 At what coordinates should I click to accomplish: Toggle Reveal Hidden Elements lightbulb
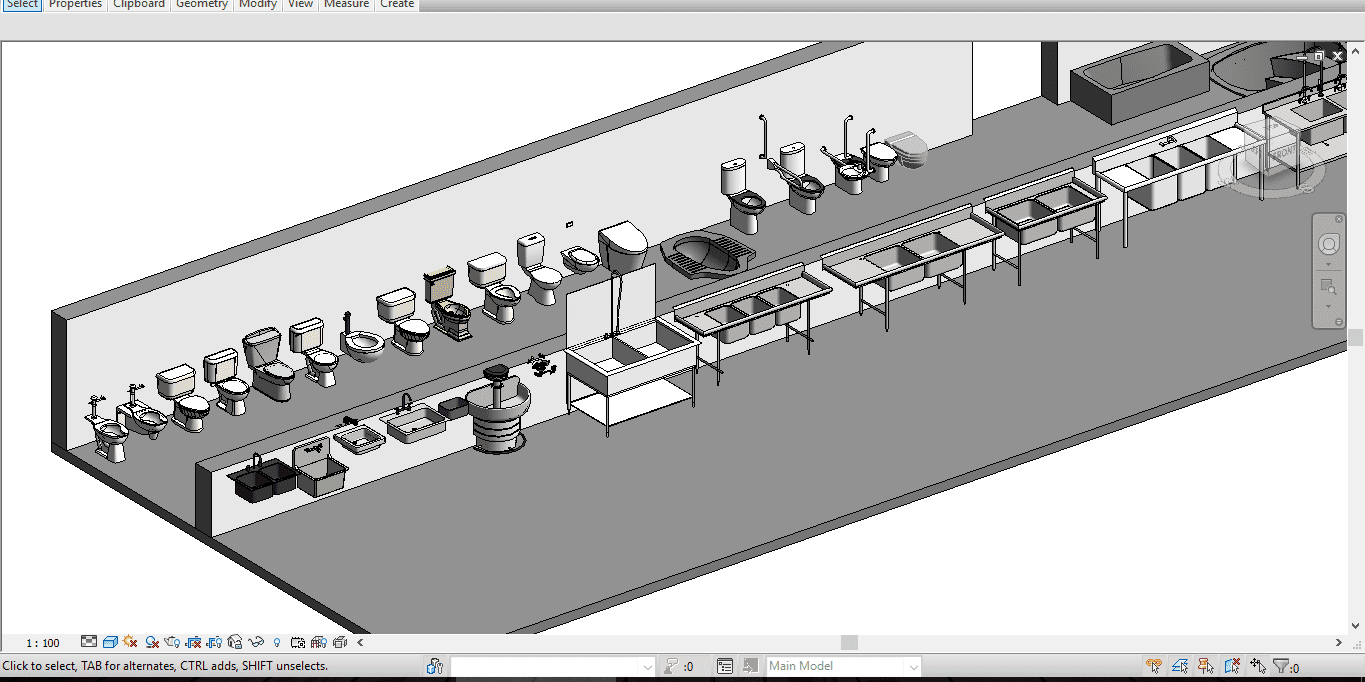pyautogui.click(x=277, y=642)
